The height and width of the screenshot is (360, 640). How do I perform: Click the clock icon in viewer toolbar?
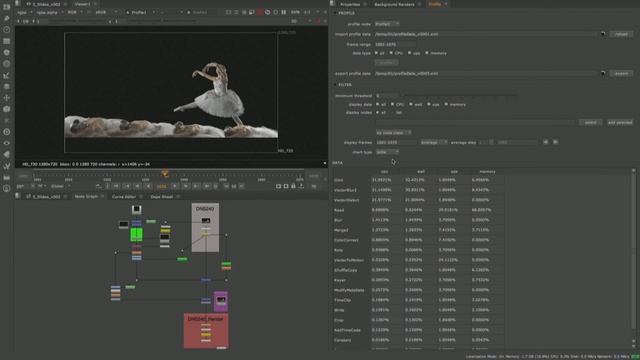(268, 12)
